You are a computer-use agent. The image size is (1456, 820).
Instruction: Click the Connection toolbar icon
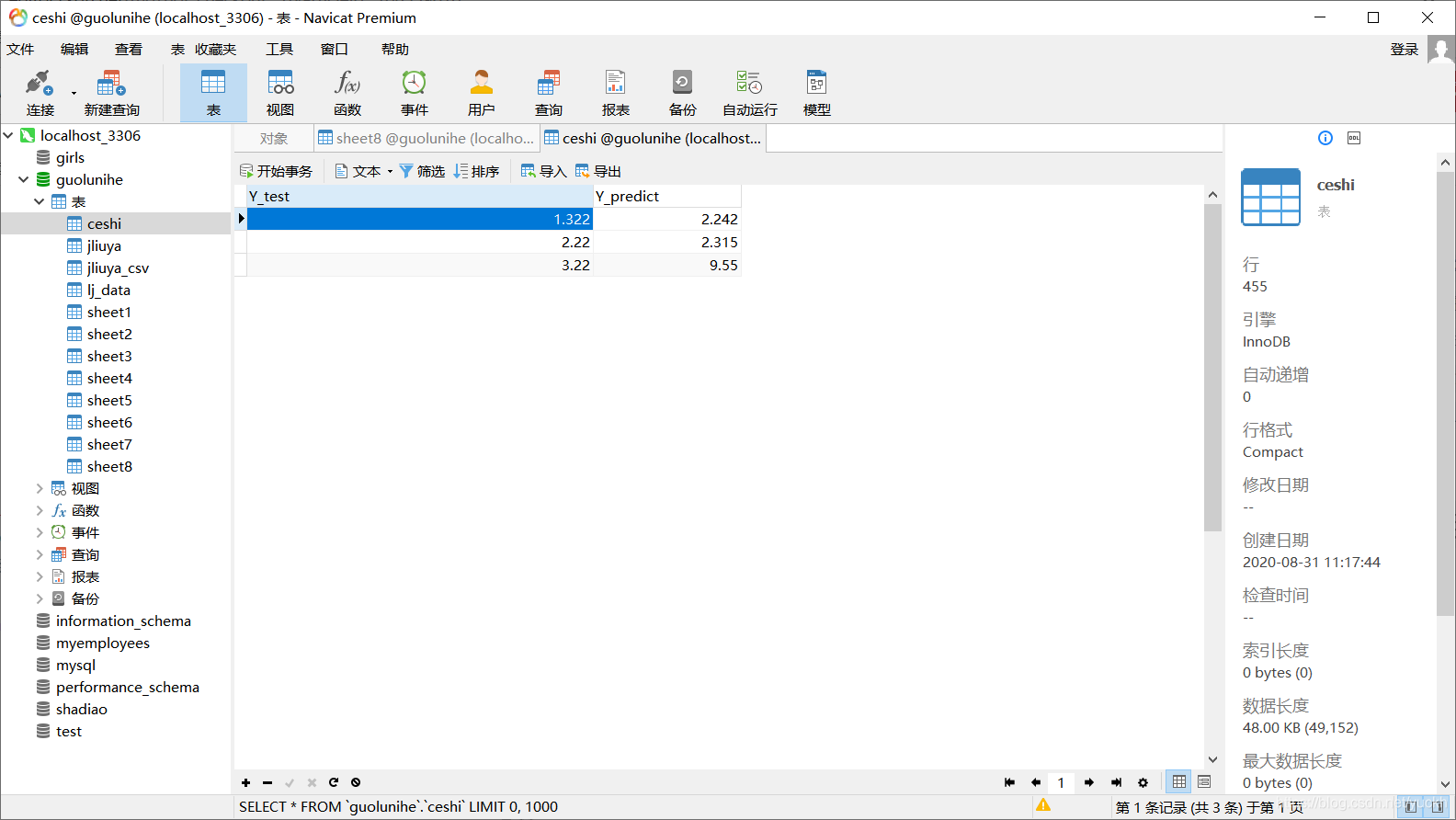pyautogui.click(x=40, y=93)
